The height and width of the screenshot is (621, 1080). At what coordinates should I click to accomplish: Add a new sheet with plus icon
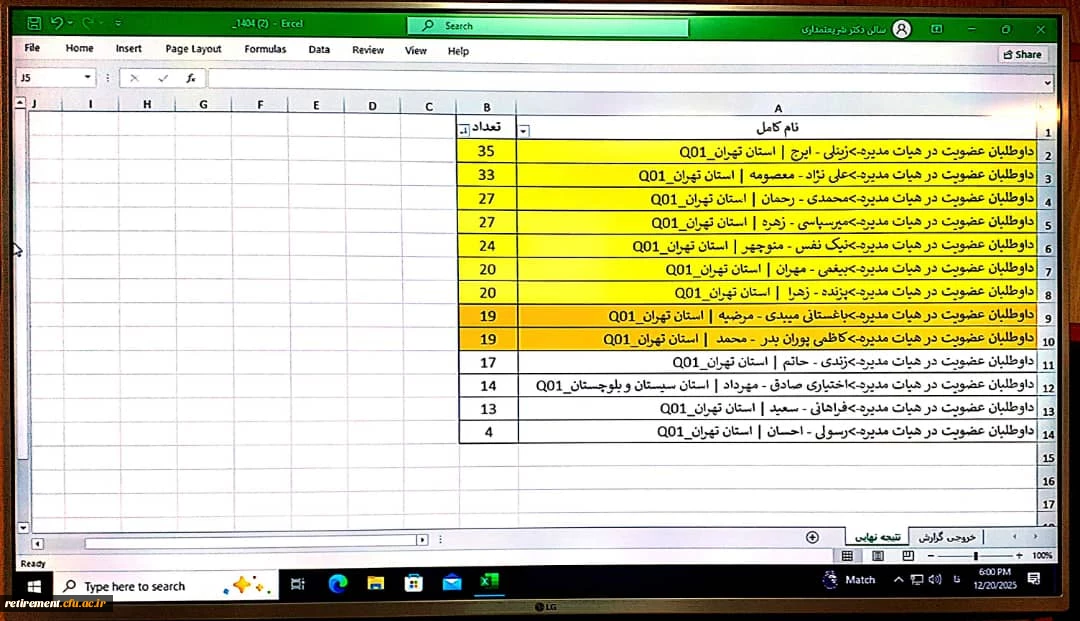pos(812,537)
